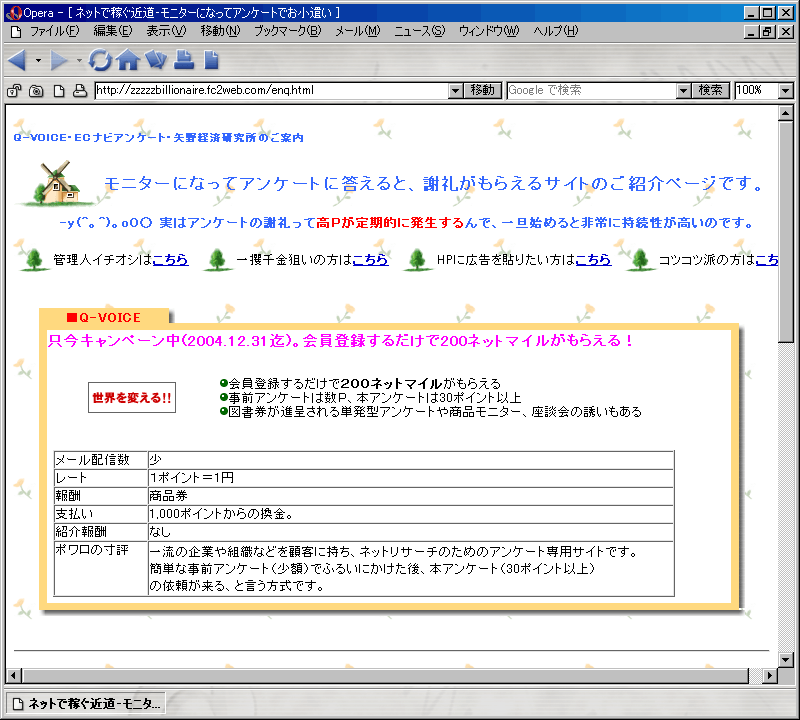The height and width of the screenshot is (720, 800).
Task: Open the ブックマーク(B) menu
Action: (x=288, y=31)
